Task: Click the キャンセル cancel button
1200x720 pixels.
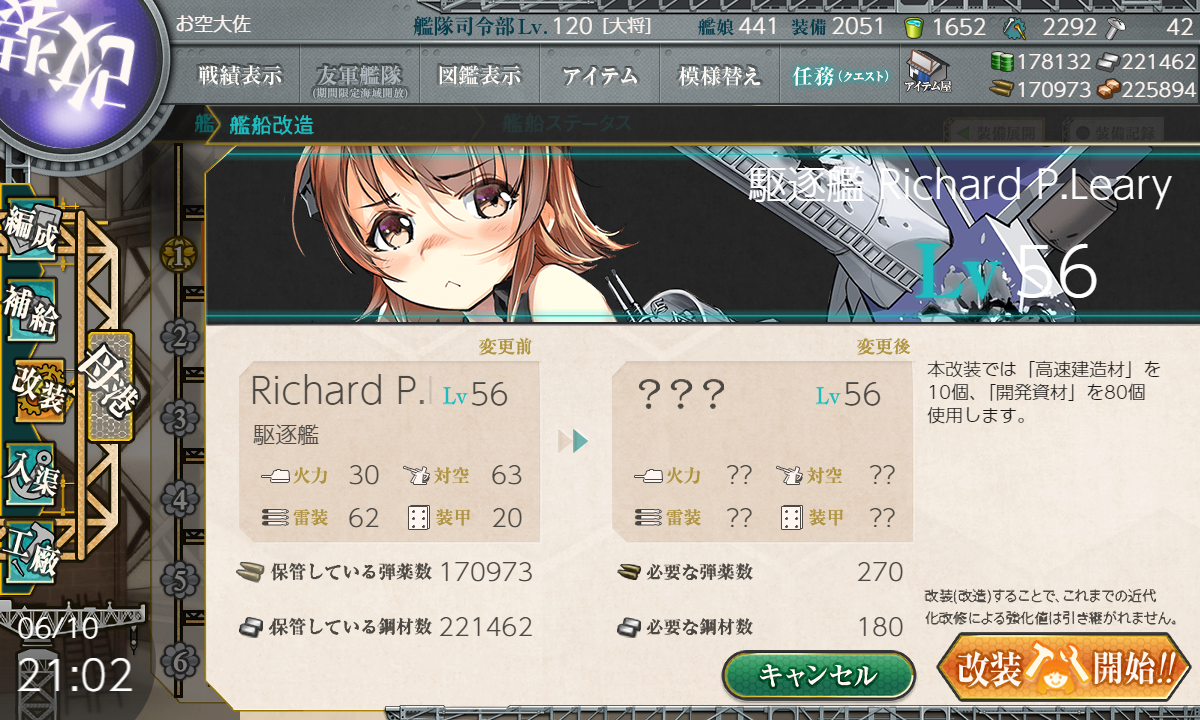Action: [x=818, y=675]
